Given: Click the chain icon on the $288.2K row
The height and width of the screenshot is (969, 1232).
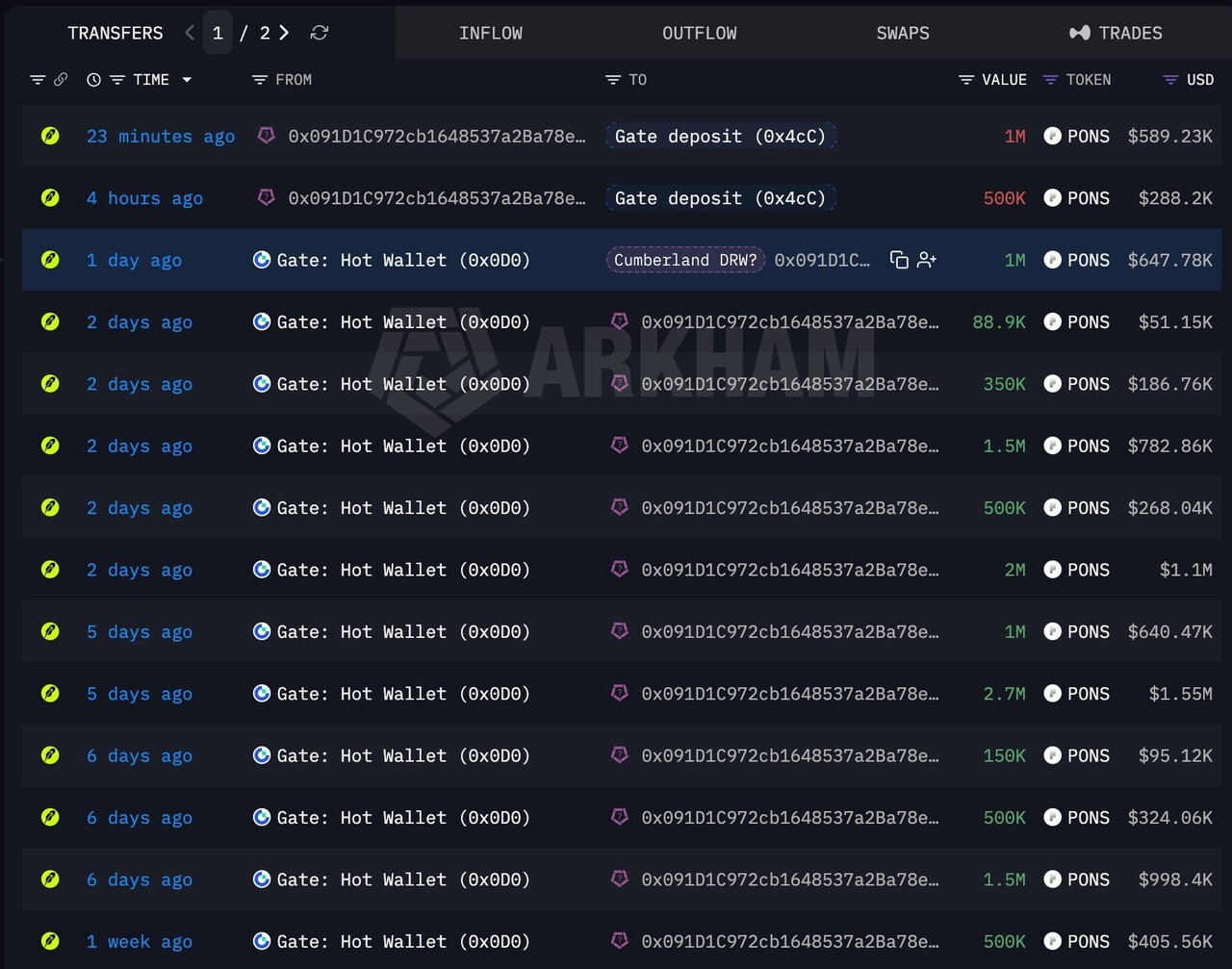Looking at the screenshot, I should click(50, 198).
